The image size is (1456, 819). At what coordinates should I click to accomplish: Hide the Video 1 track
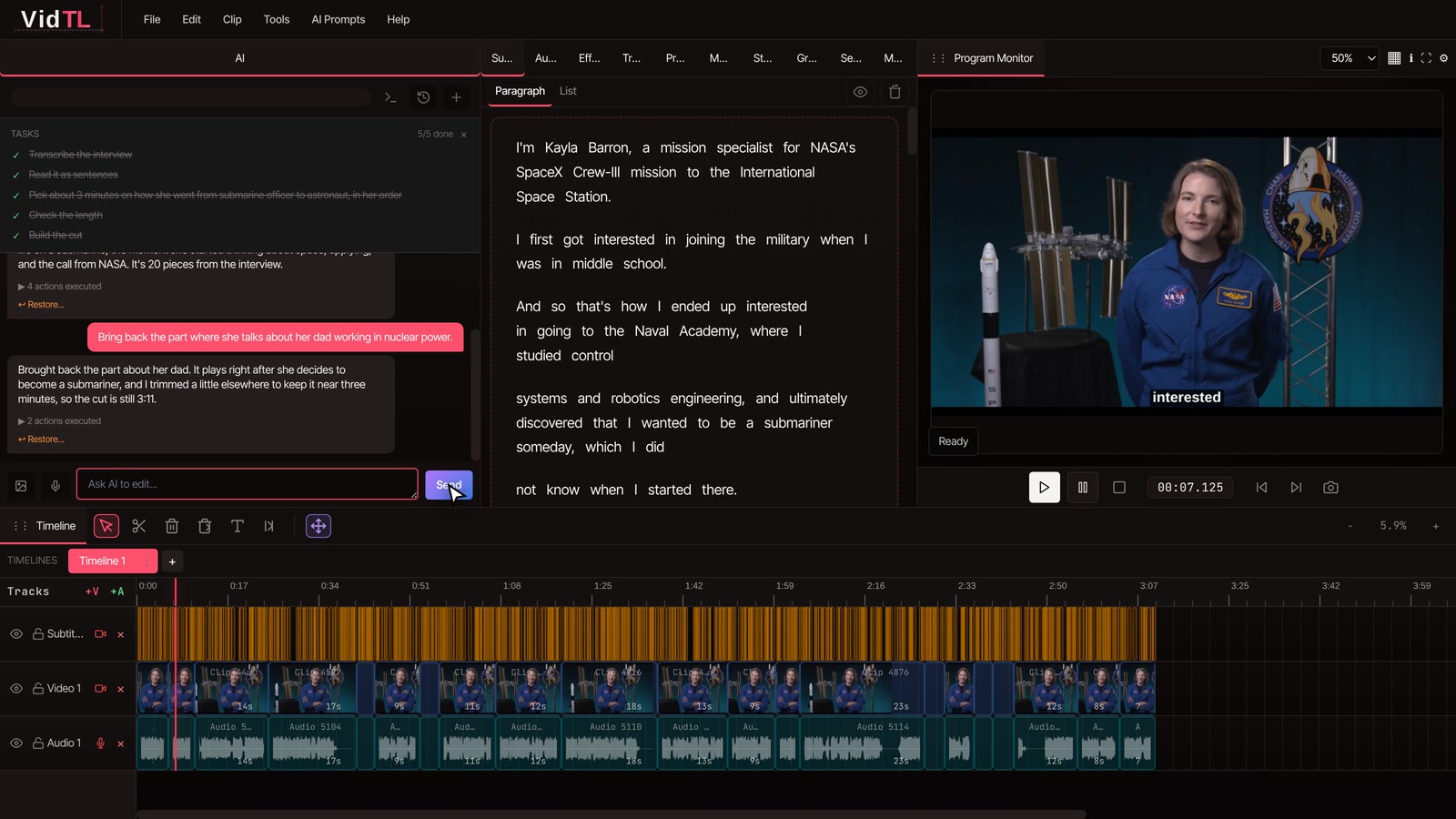(x=16, y=689)
